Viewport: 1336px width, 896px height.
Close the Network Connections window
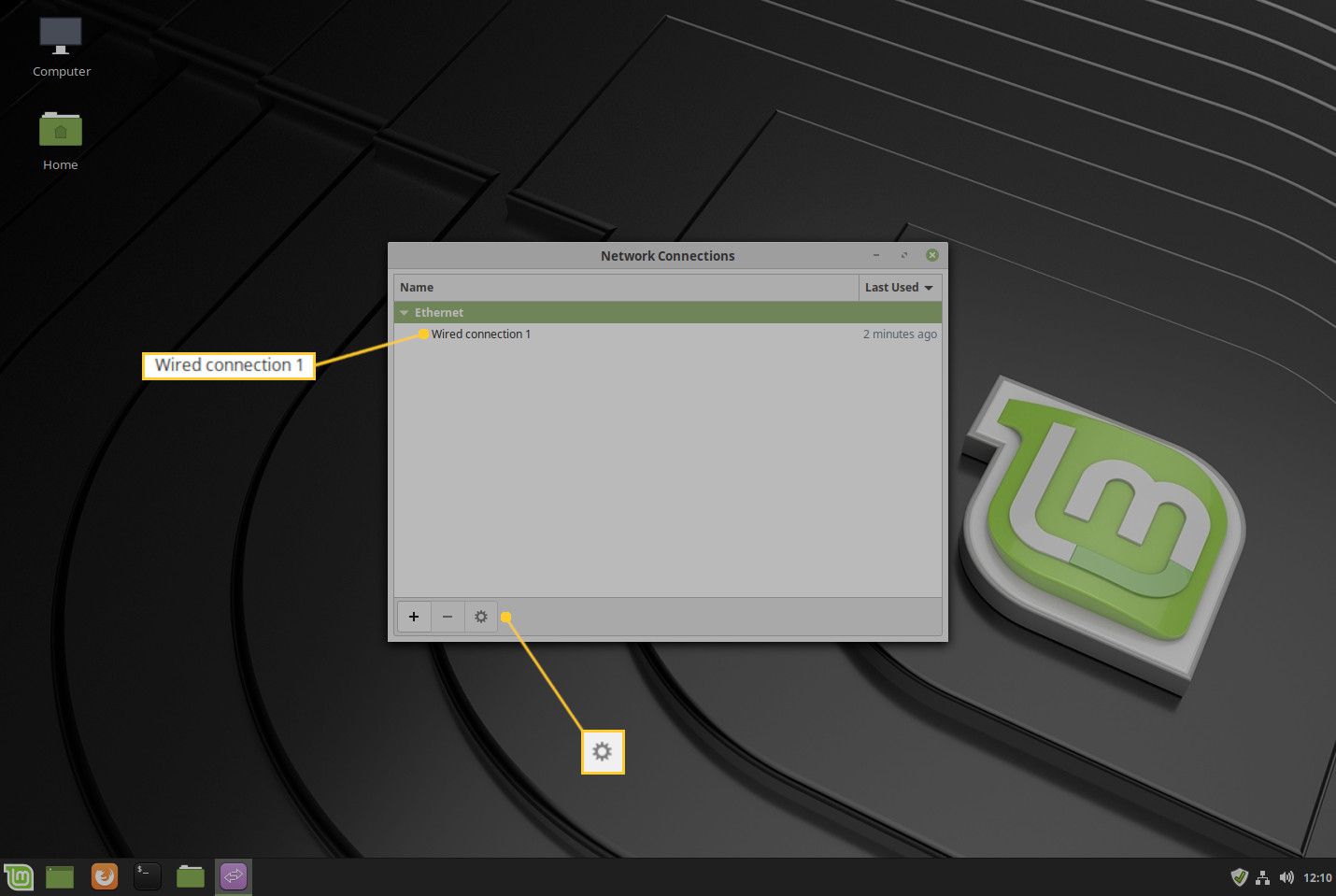tap(932, 255)
